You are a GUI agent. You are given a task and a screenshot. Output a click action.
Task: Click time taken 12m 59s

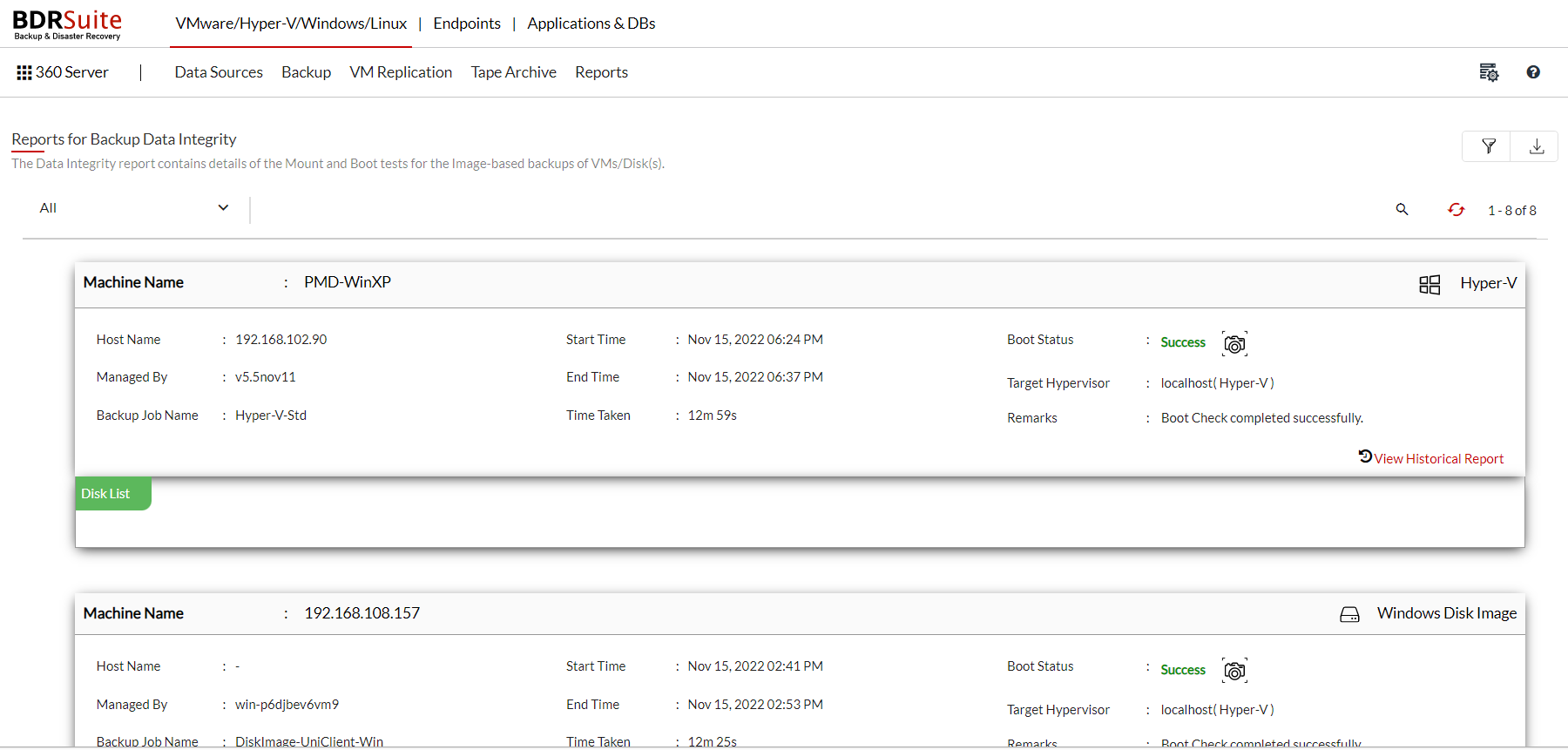[713, 416]
